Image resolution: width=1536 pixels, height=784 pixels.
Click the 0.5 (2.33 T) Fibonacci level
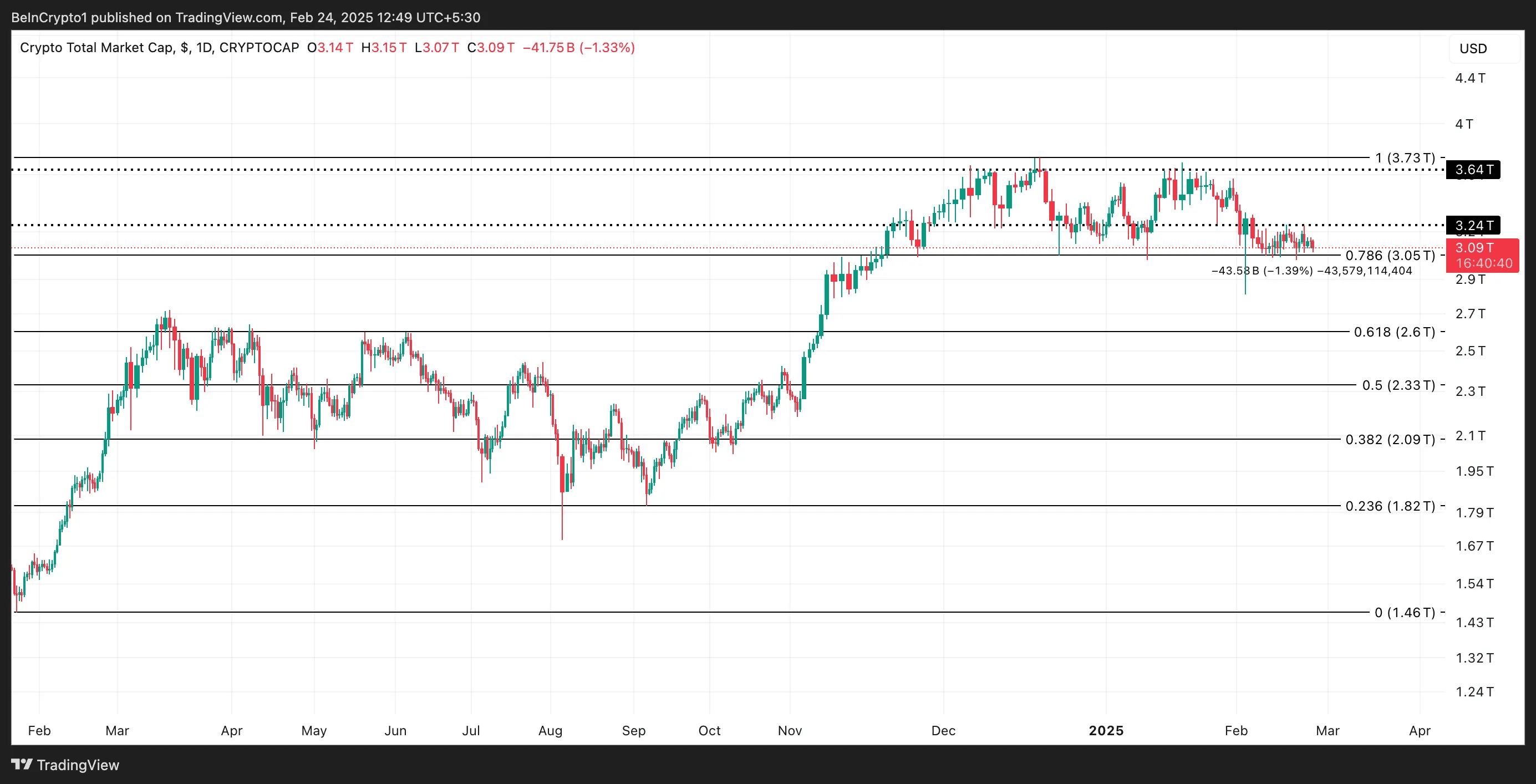tap(1398, 385)
